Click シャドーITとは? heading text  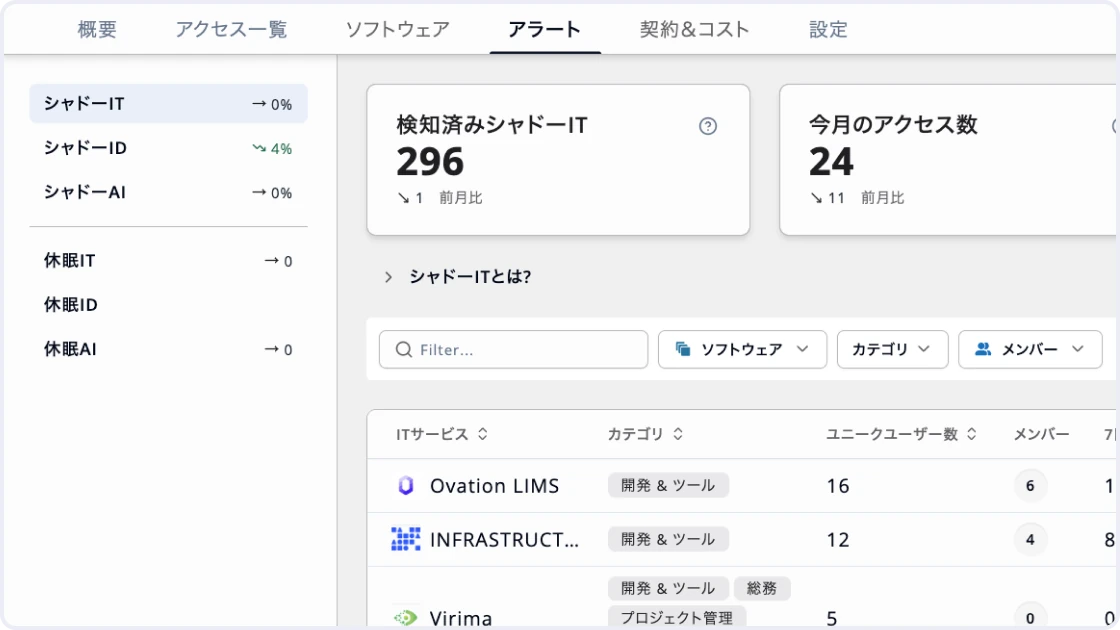tap(470, 276)
